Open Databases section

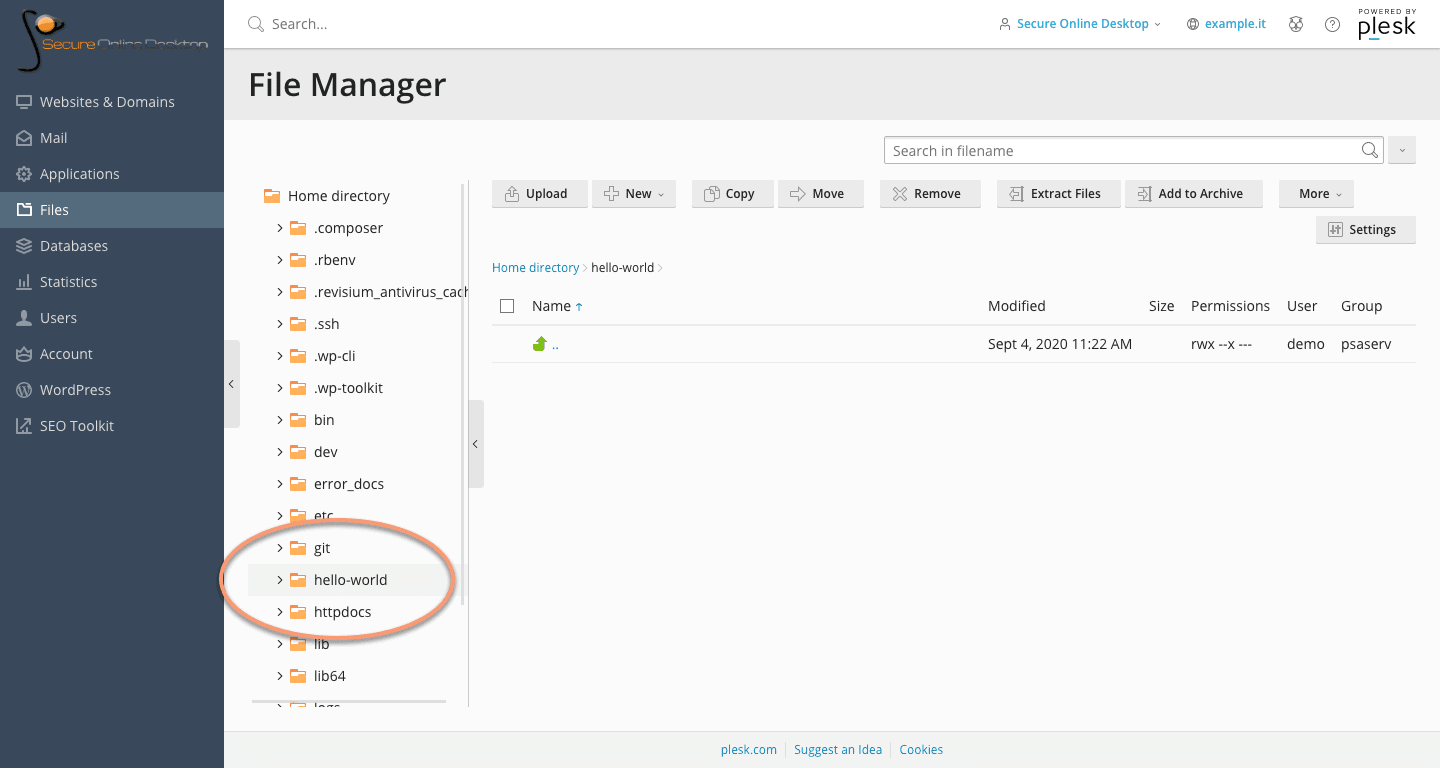pyautogui.click(x=61, y=246)
